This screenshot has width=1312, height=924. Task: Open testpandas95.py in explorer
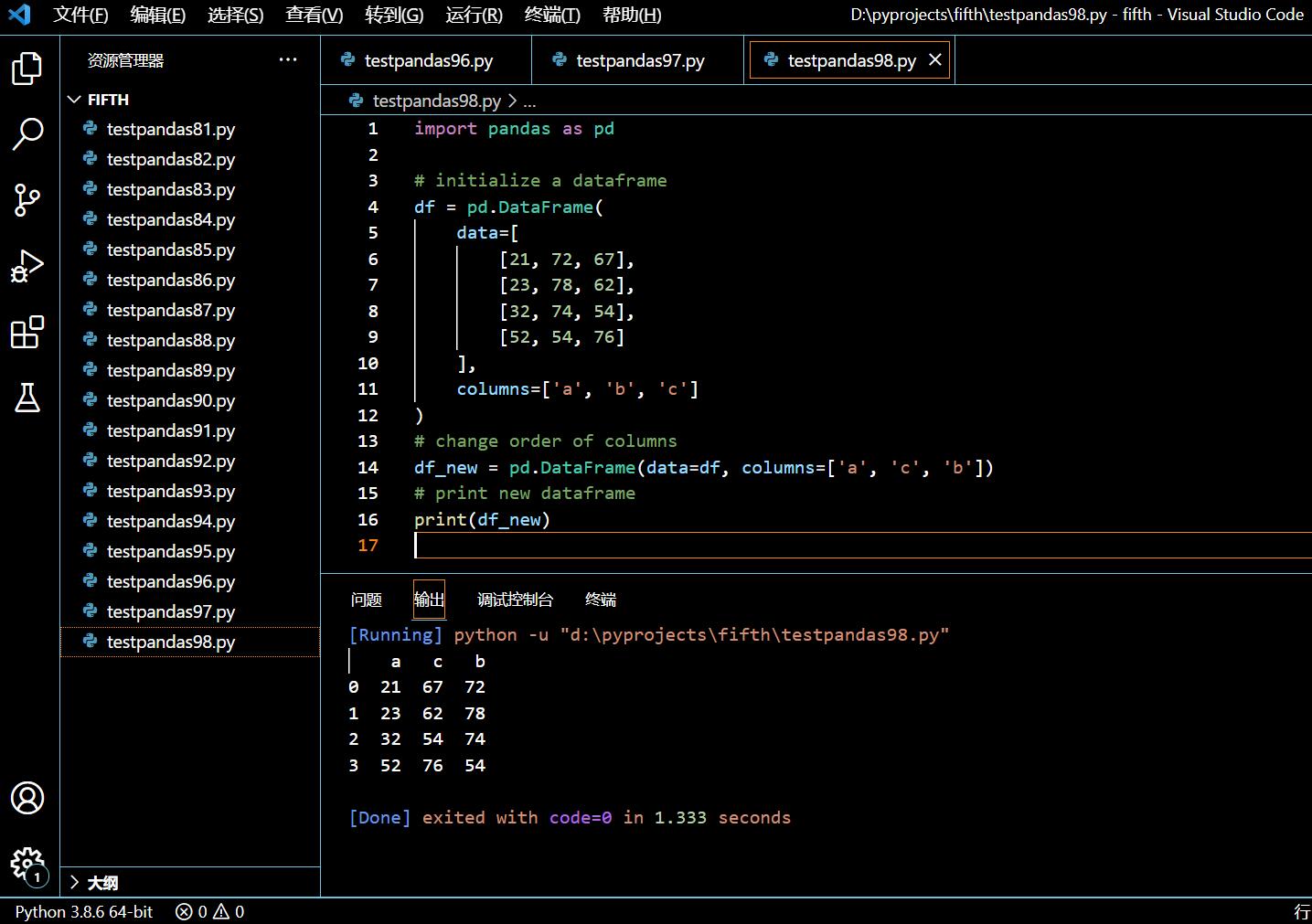(190, 551)
